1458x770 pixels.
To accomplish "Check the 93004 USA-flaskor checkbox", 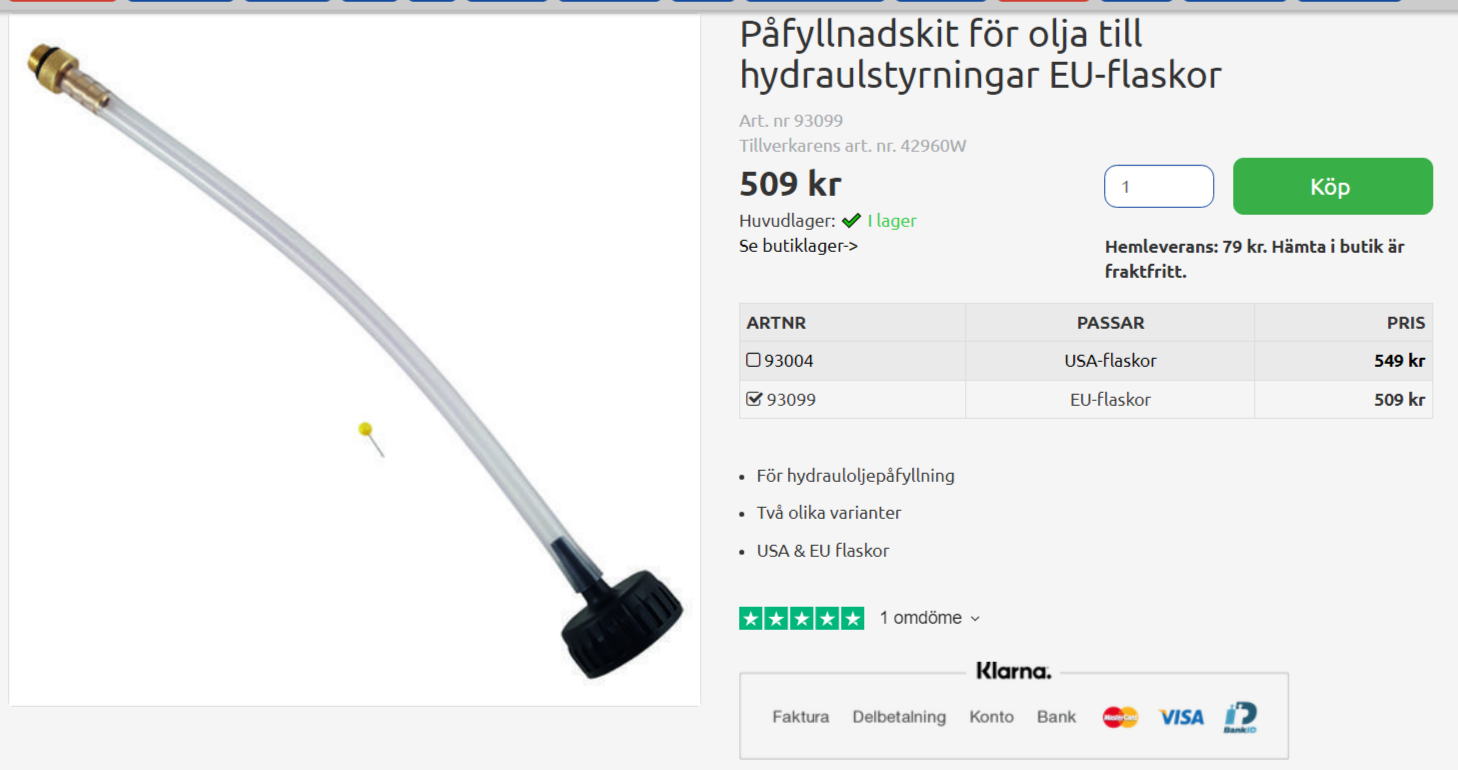I will click(x=753, y=360).
